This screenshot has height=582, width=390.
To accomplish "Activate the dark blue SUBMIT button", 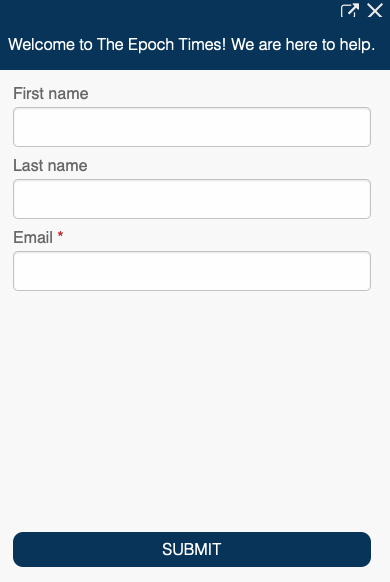I will tap(192, 549).
